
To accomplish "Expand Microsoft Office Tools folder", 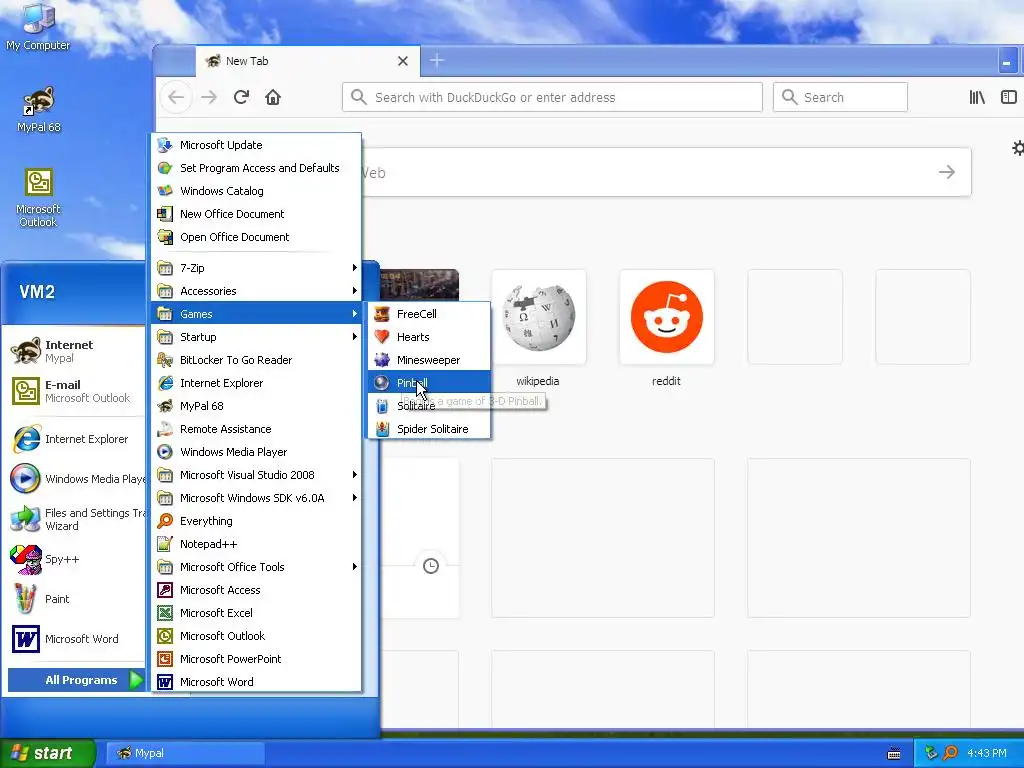I will [x=257, y=567].
